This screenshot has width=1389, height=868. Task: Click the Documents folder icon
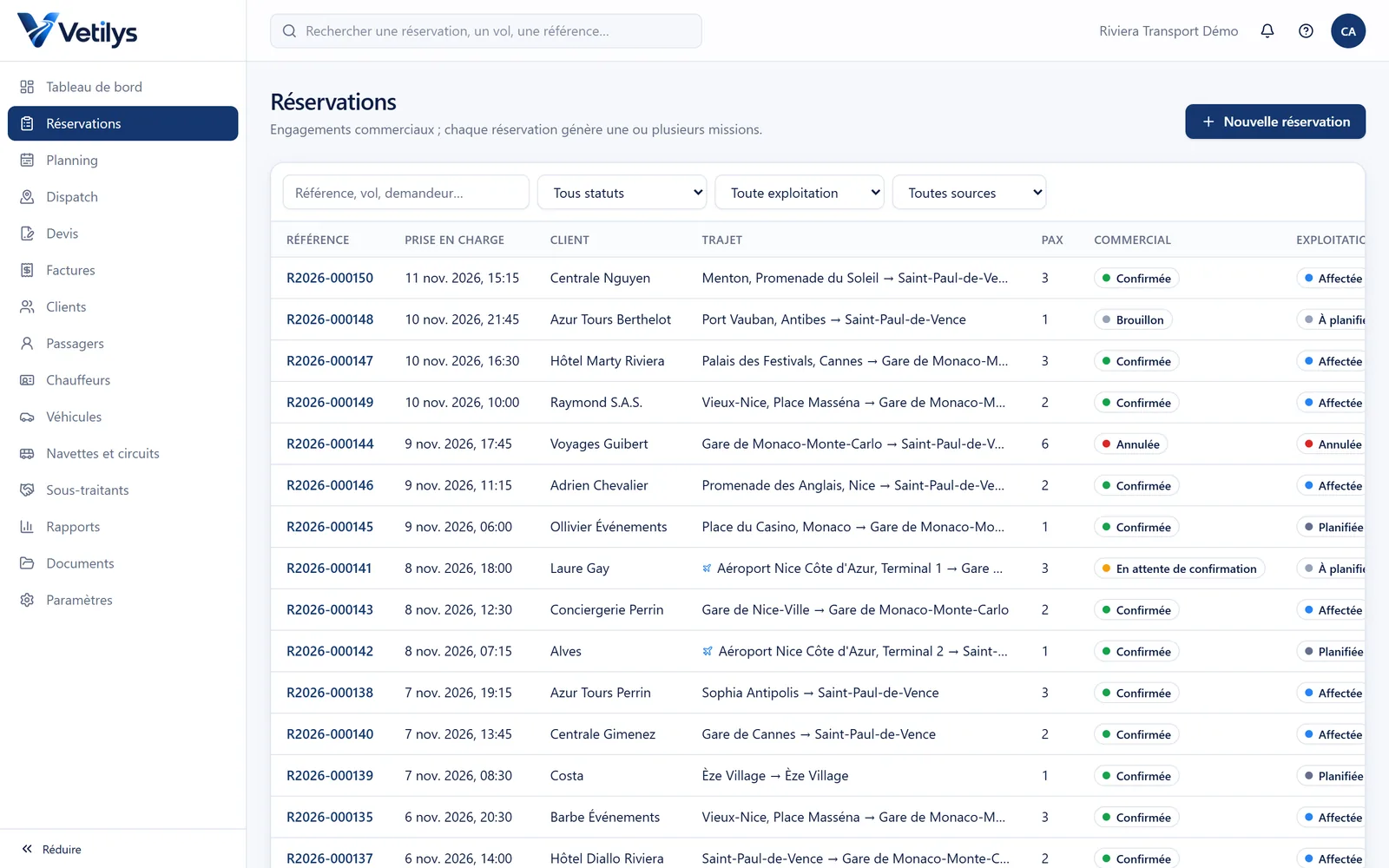tap(27, 563)
